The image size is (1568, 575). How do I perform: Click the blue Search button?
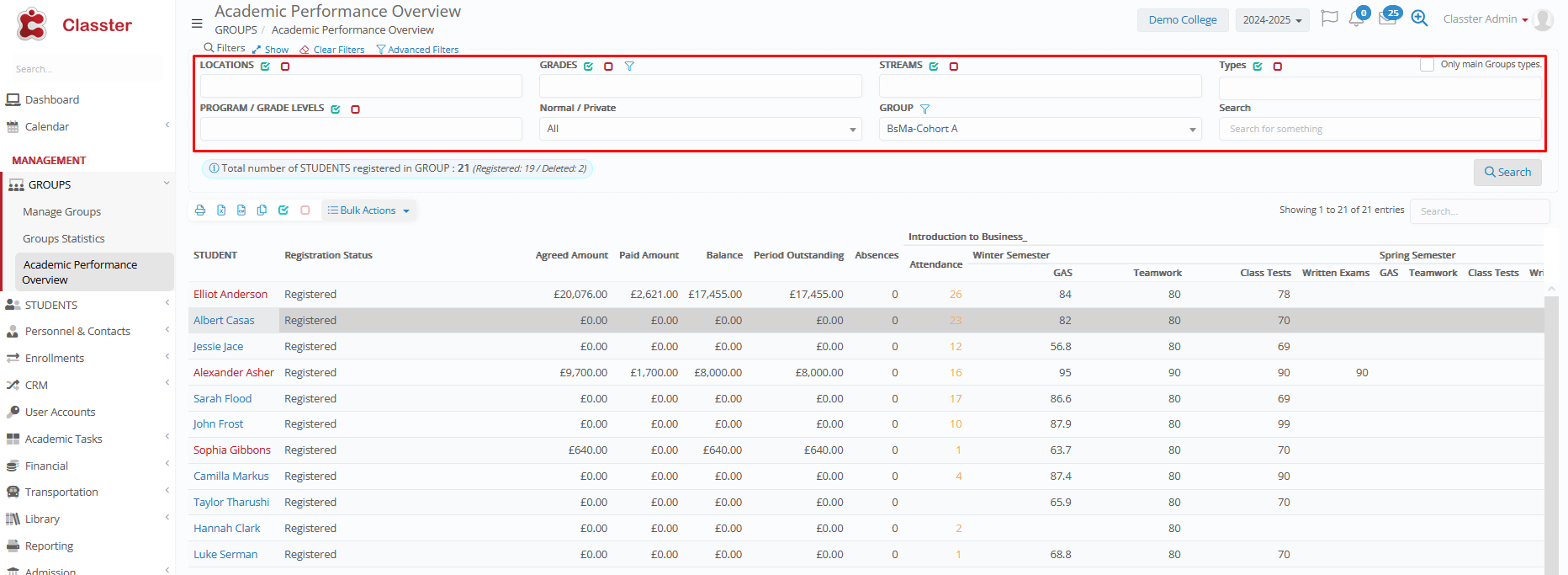(x=1507, y=173)
